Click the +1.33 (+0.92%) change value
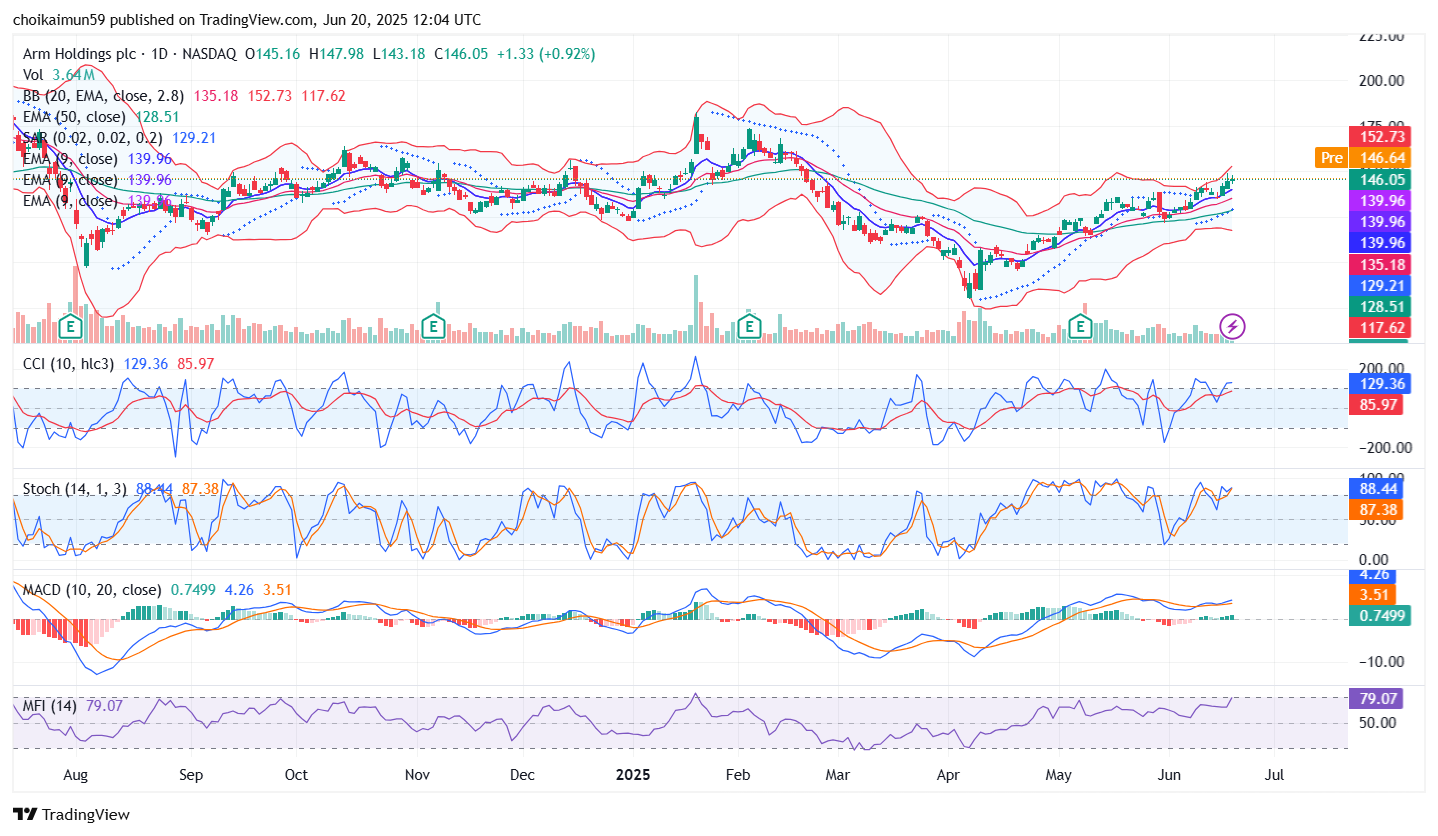Image resolution: width=1438 pixels, height=836 pixels. pyautogui.click(x=544, y=54)
